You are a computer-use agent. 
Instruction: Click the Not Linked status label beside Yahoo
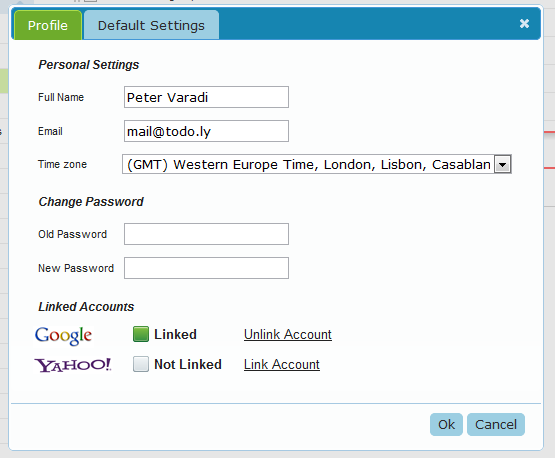coord(188,365)
